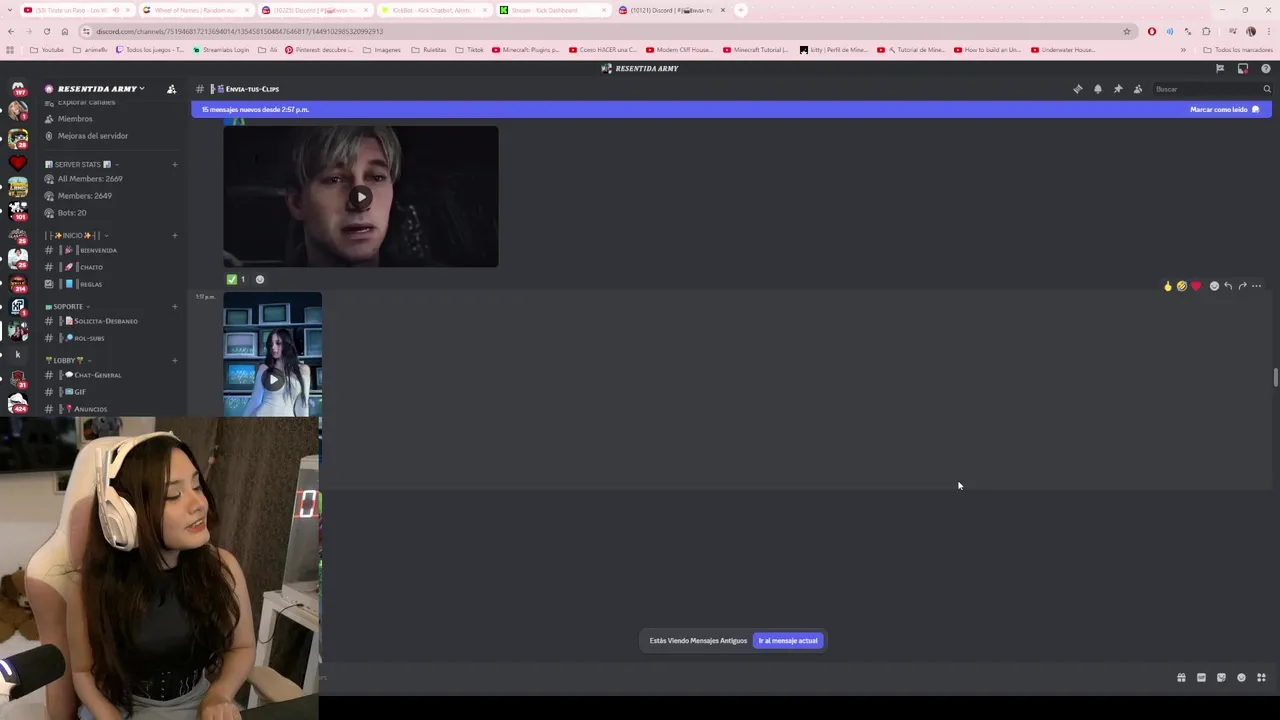The image size is (1280, 720).
Task: Open Tiktok bookmark in bookmarks bar
Action: [470, 50]
